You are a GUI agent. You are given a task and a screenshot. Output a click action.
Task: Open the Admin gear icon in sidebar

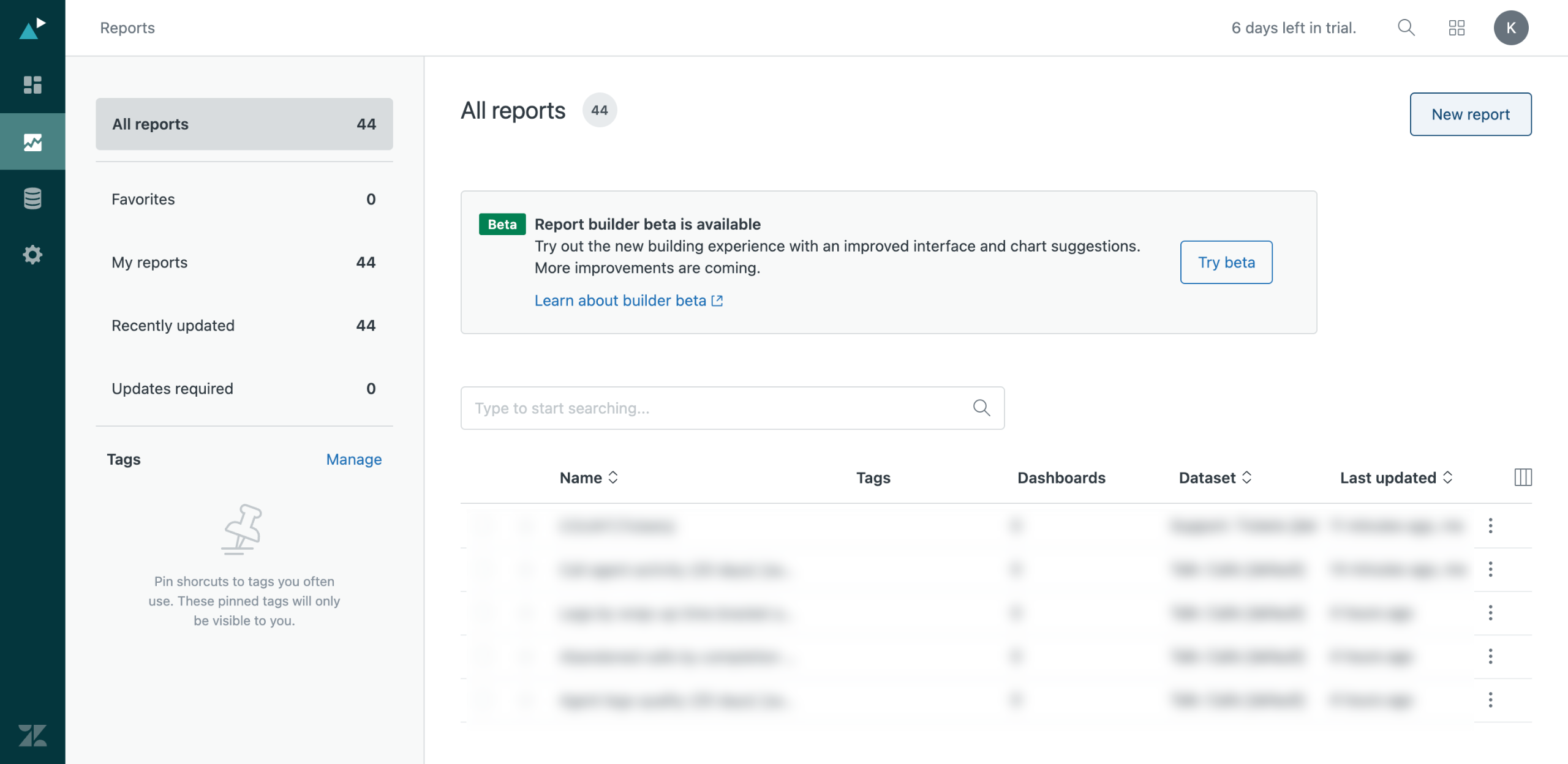point(32,255)
